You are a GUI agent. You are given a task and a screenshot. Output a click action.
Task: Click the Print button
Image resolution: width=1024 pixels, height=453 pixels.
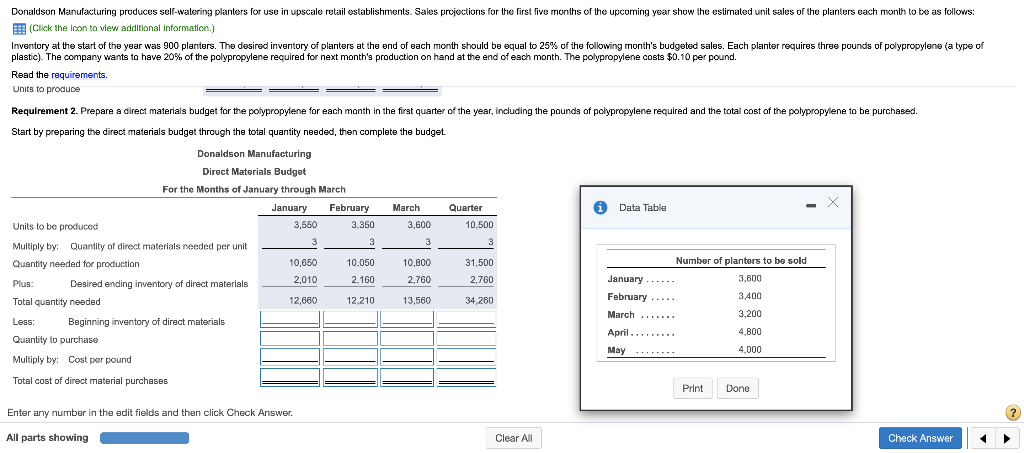click(692, 388)
